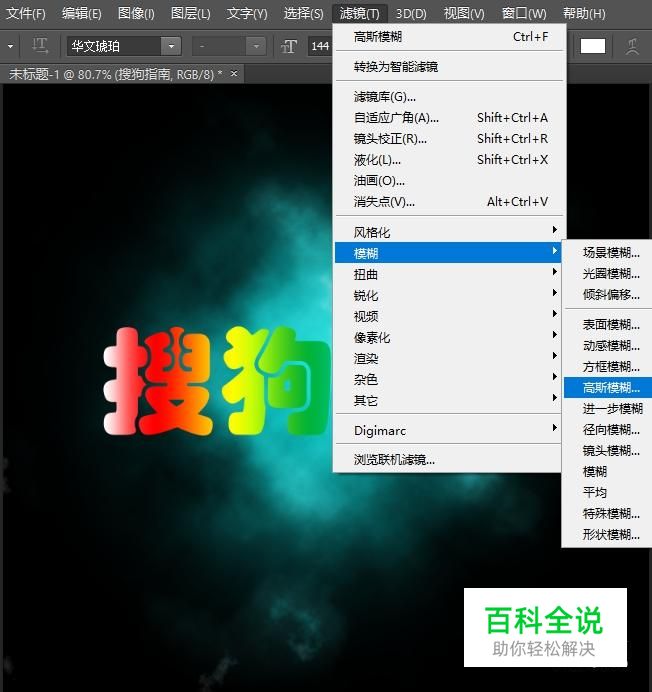652x692 pixels.
Task: Open the 视图(V) menu
Action: tap(464, 13)
